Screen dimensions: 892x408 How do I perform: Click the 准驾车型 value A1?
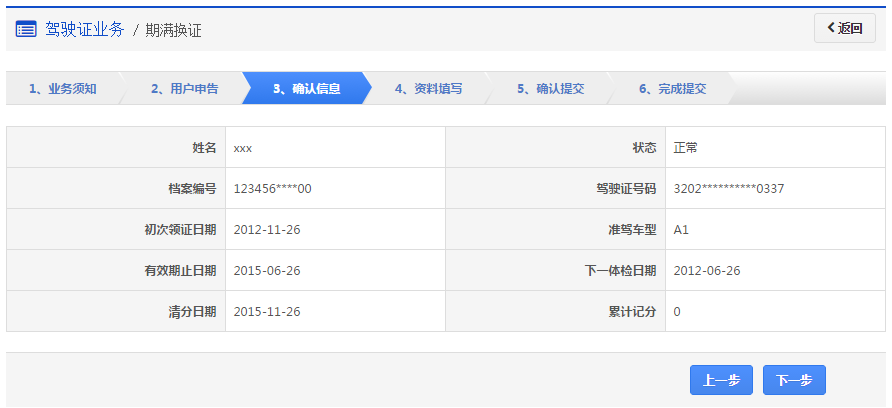click(681, 229)
